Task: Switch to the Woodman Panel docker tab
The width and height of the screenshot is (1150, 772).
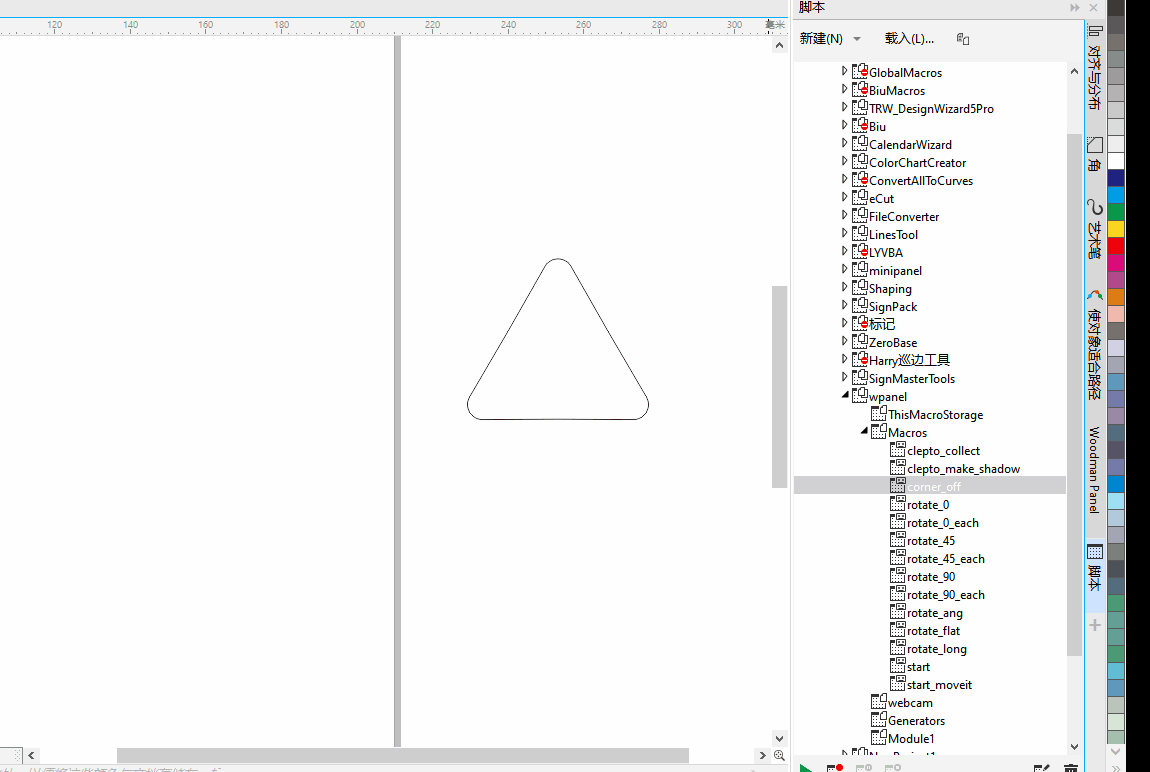Action: pos(1094,470)
